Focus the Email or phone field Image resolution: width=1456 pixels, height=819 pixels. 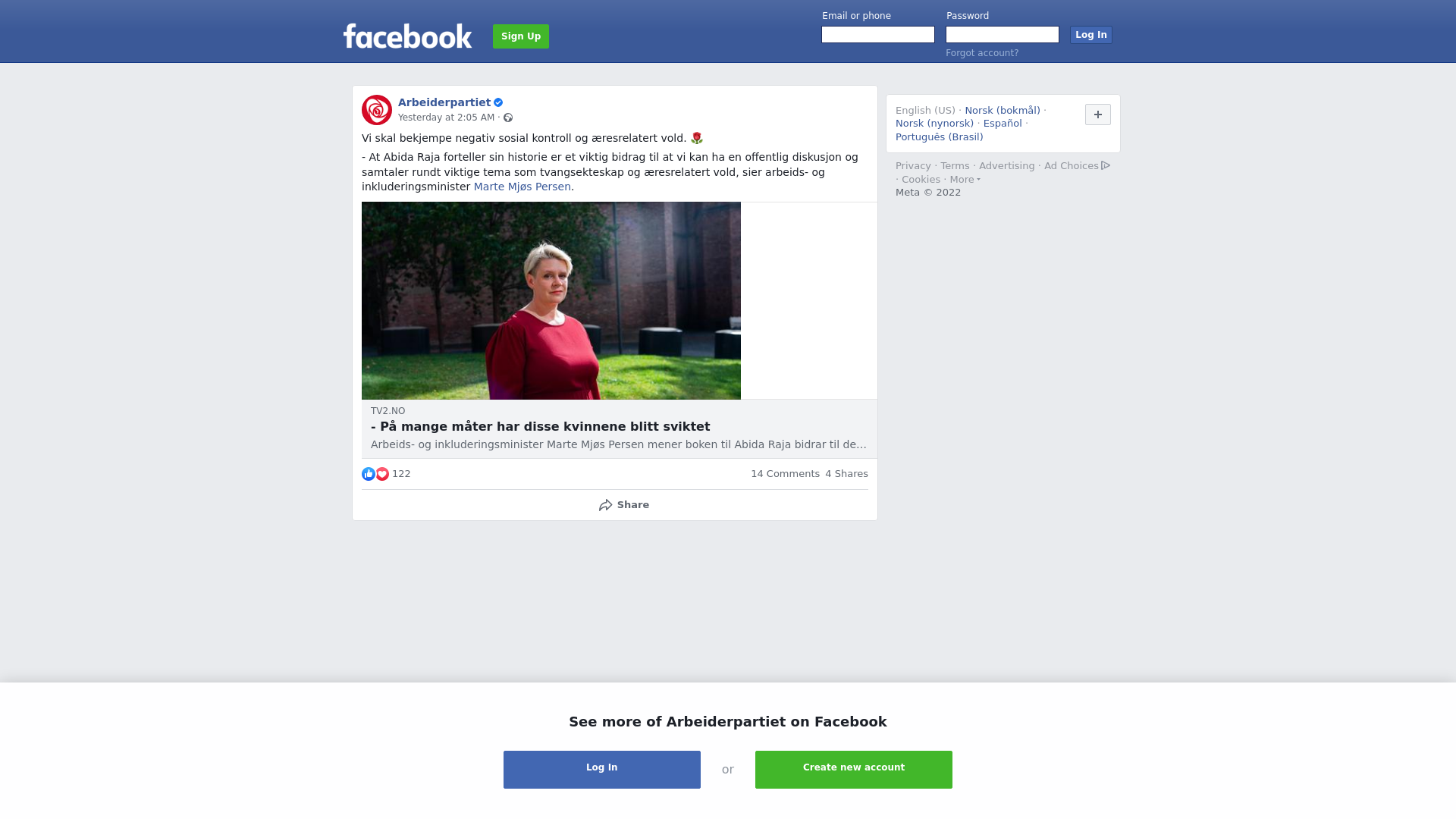coord(878,35)
